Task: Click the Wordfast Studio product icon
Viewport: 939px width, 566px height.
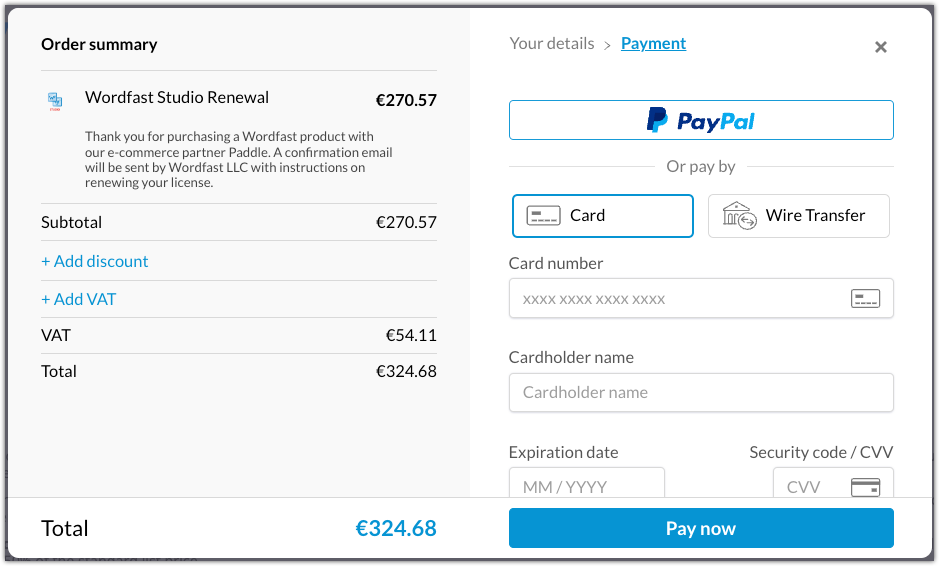Action: [55, 101]
